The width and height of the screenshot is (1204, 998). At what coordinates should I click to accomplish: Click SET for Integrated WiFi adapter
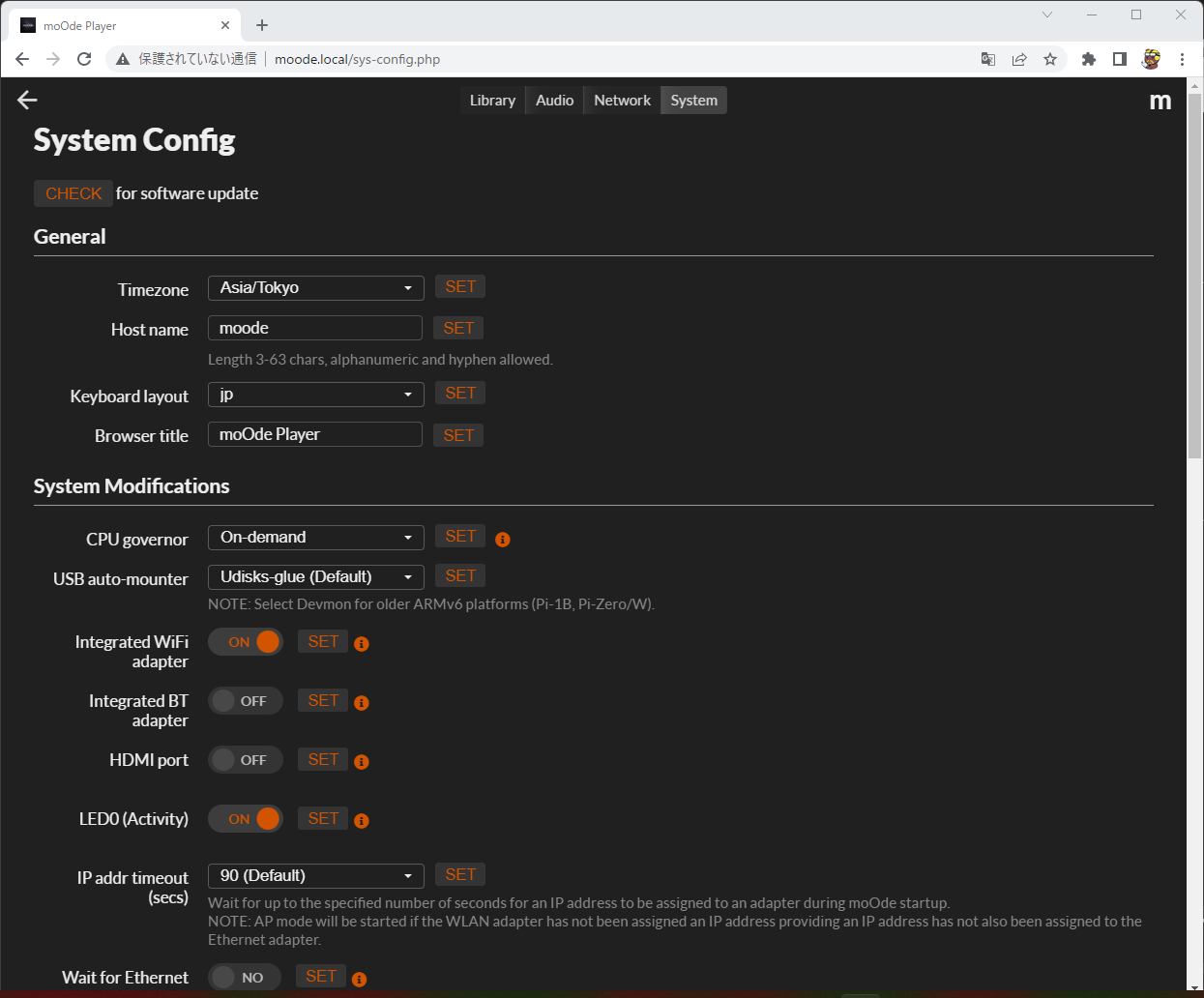[323, 642]
